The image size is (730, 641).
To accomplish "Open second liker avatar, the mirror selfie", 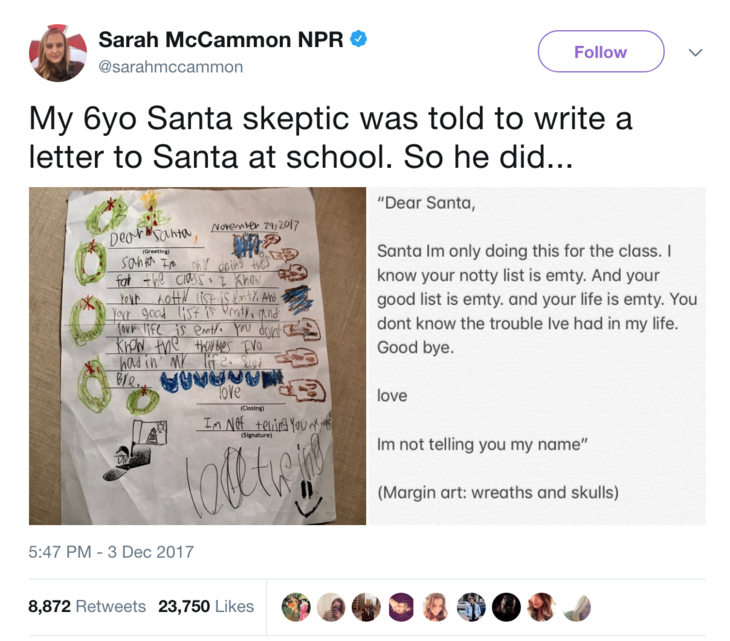I will point(332,607).
